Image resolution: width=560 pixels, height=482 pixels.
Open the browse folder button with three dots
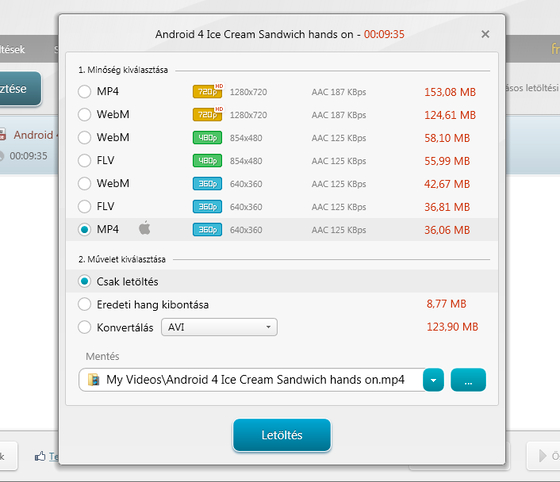click(x=468, y=380)
